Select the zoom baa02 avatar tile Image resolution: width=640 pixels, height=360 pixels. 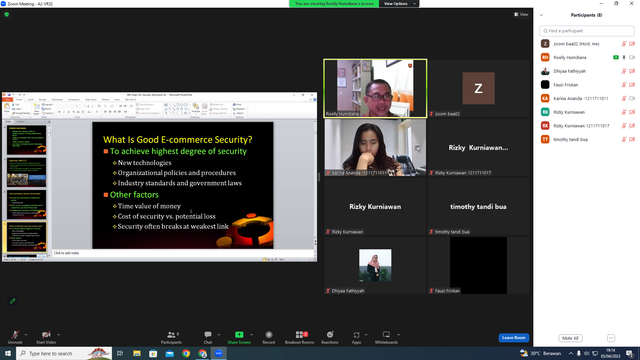[478, 88]
